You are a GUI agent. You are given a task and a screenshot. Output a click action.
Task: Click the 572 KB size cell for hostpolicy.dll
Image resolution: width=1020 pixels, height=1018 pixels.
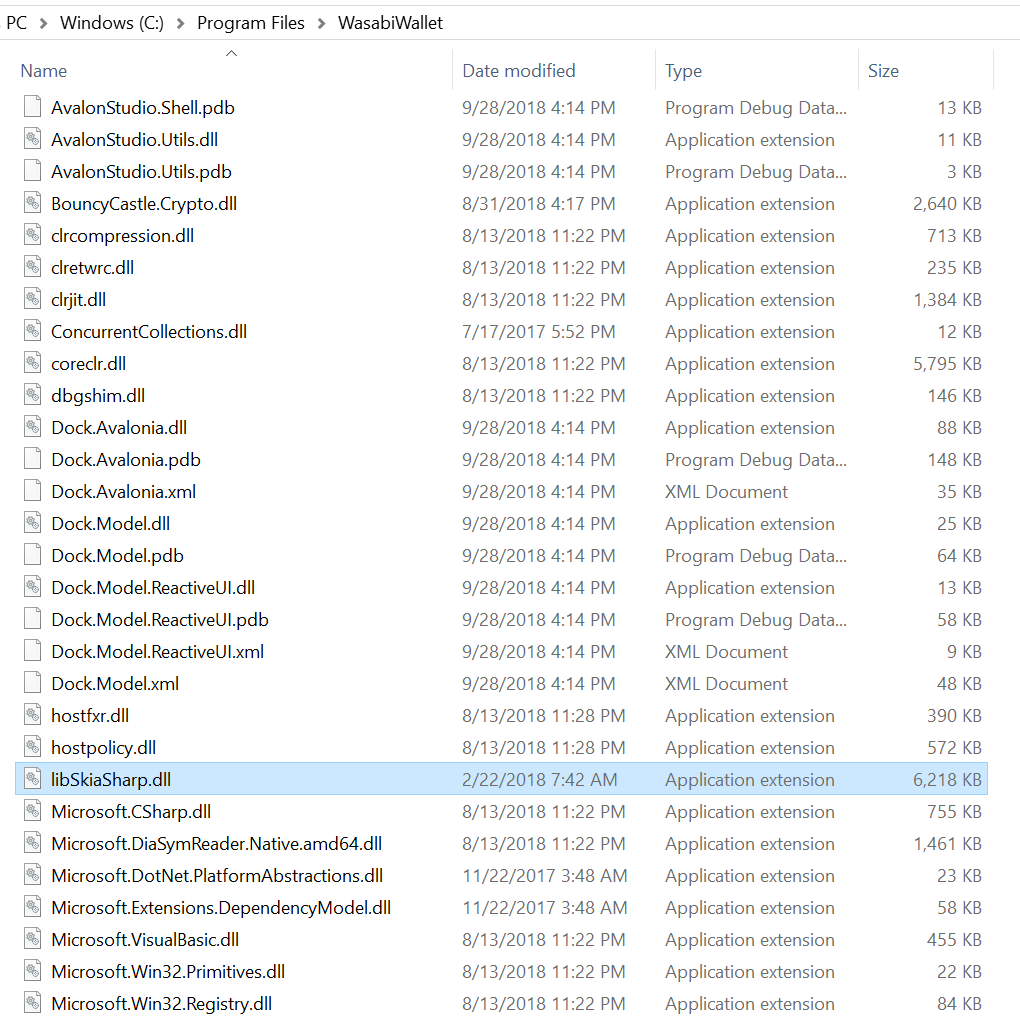(954, 747)
